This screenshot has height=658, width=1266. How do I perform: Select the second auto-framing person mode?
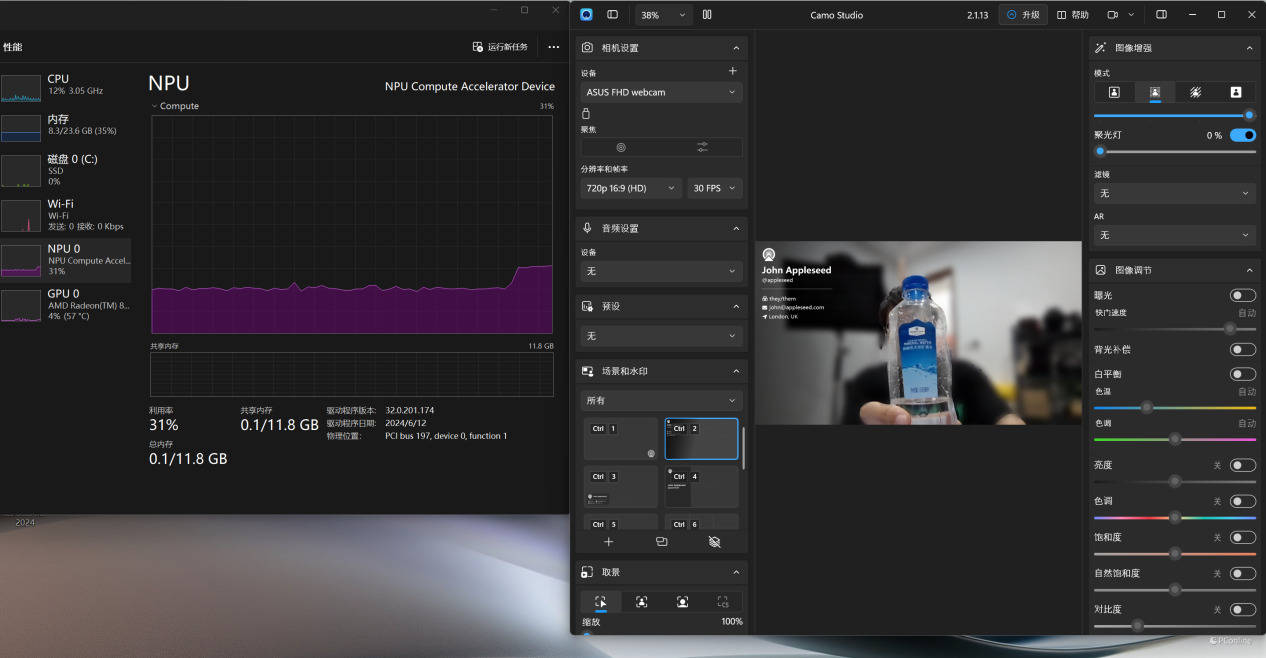coord(641,602)
